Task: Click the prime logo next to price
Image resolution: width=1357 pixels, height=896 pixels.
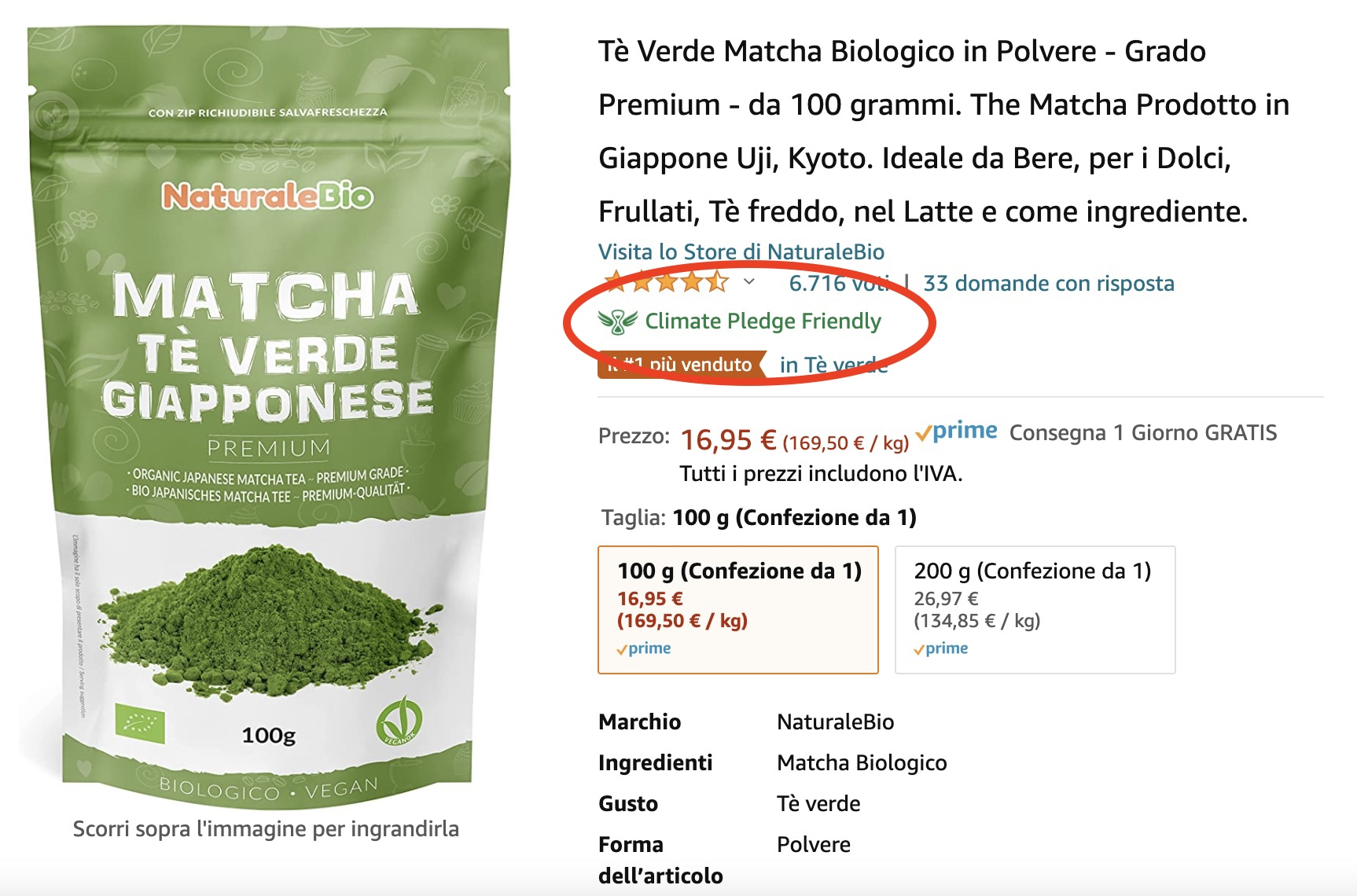Action: (957, 431)
